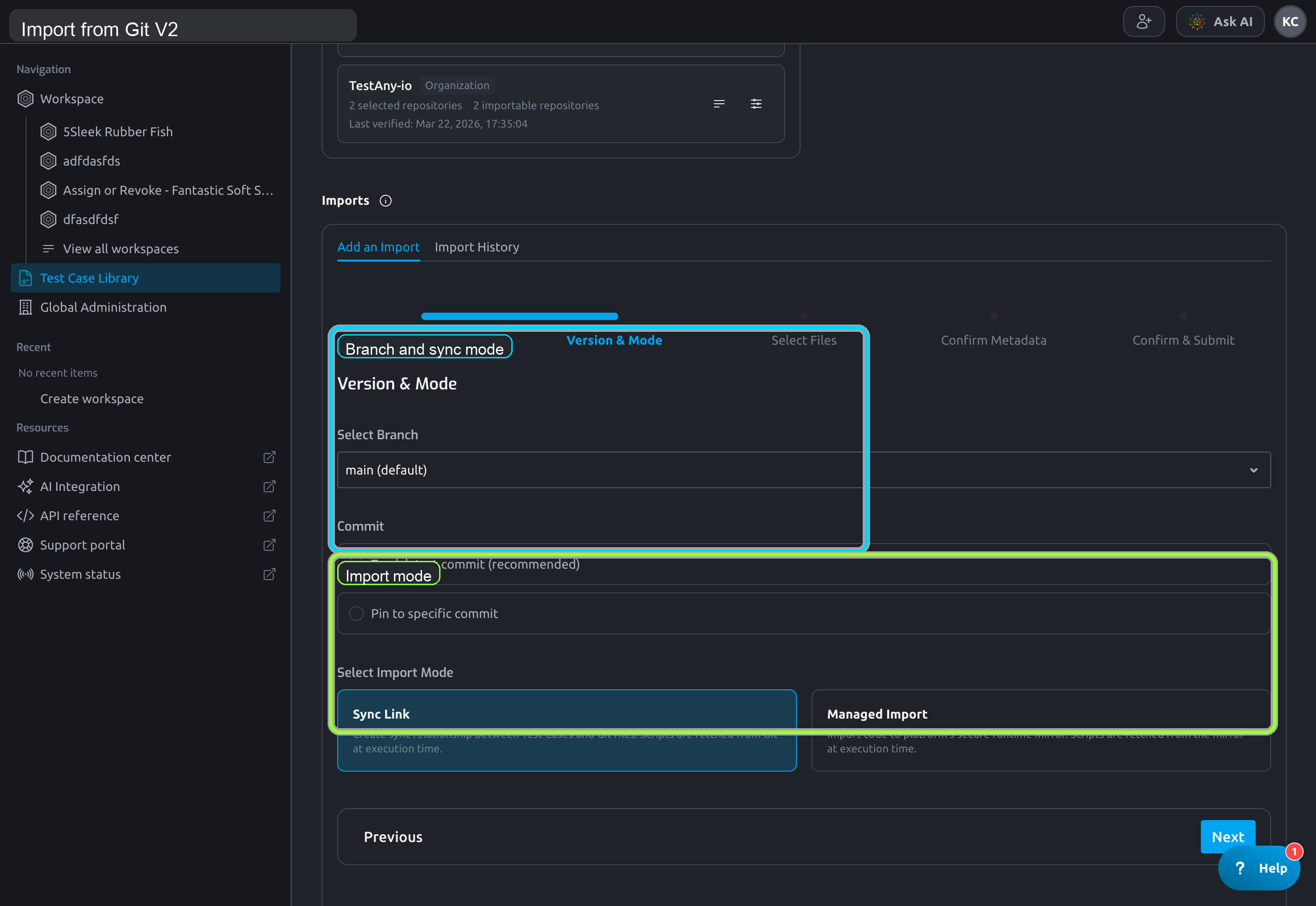
Task: Click the Organization badge on TestAny-io
Action: 457,86
